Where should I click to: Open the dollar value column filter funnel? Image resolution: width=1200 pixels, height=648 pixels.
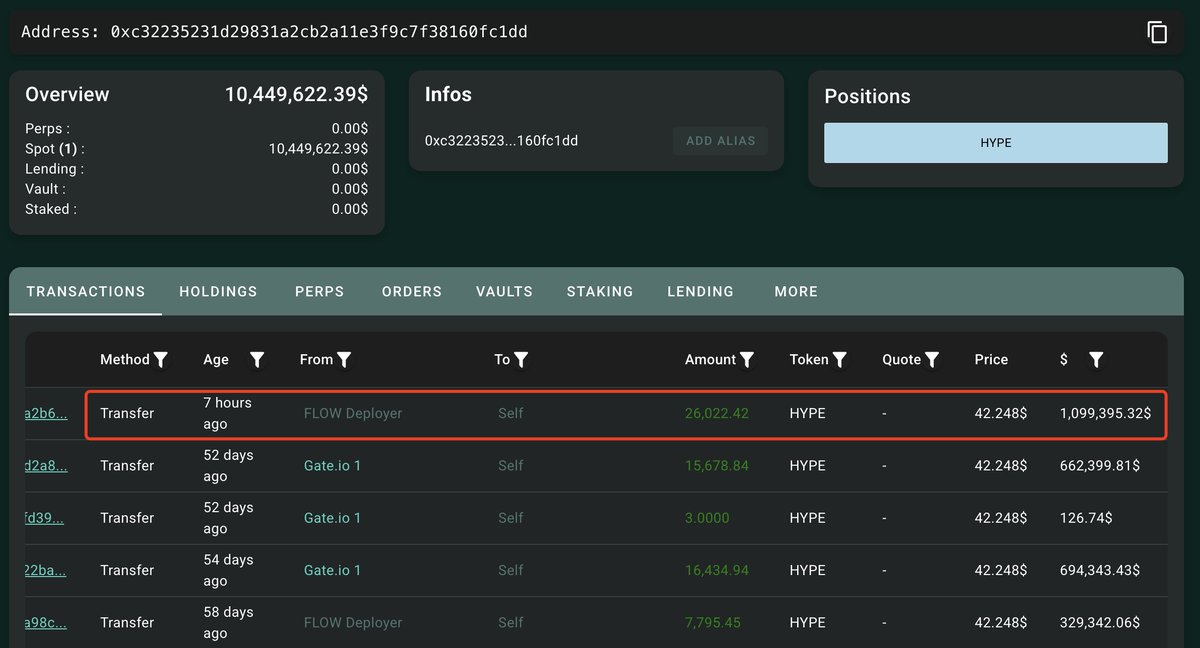[1096, 359]
